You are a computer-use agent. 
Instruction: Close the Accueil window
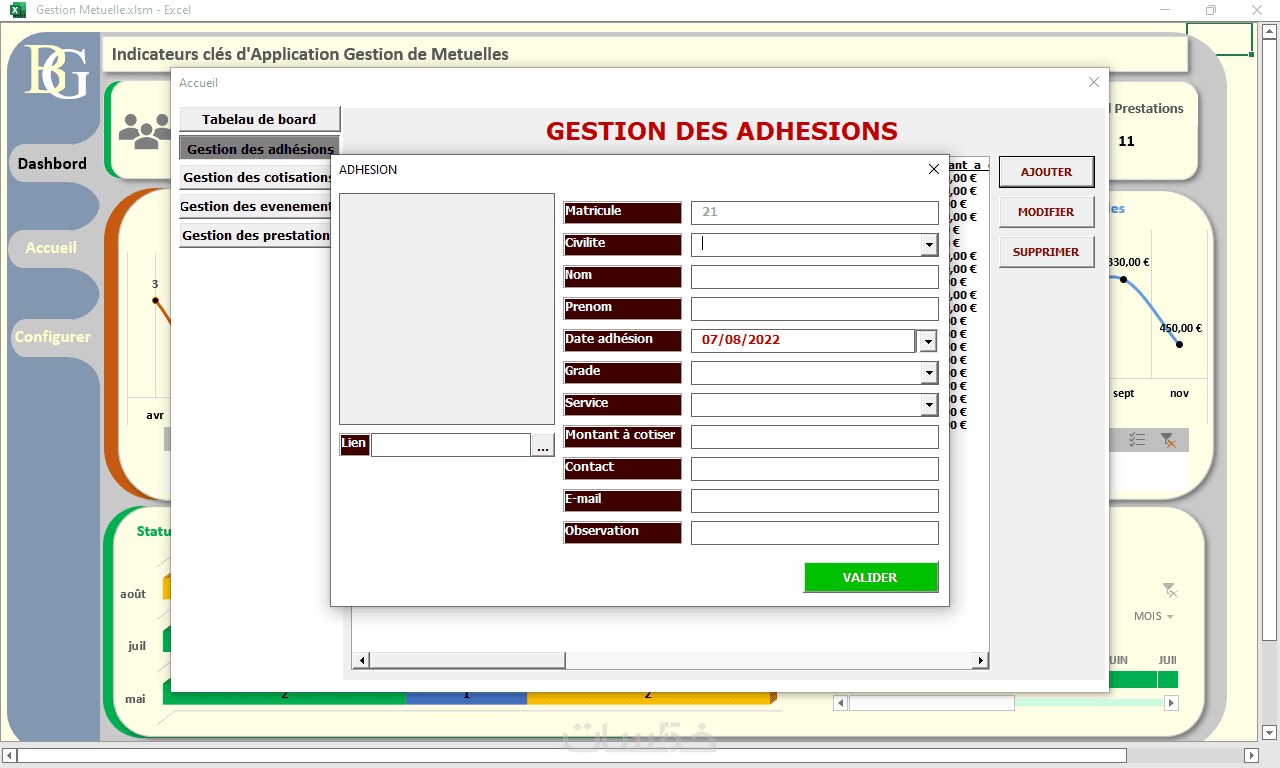(1094, 82)
